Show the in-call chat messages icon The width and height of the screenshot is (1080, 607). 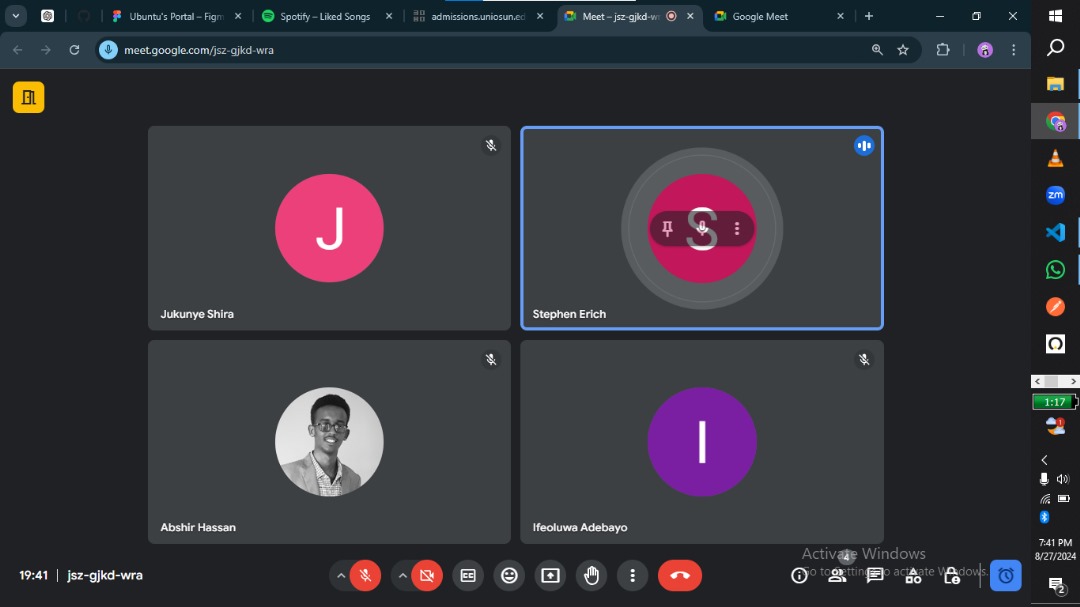(x=874, y=575)
